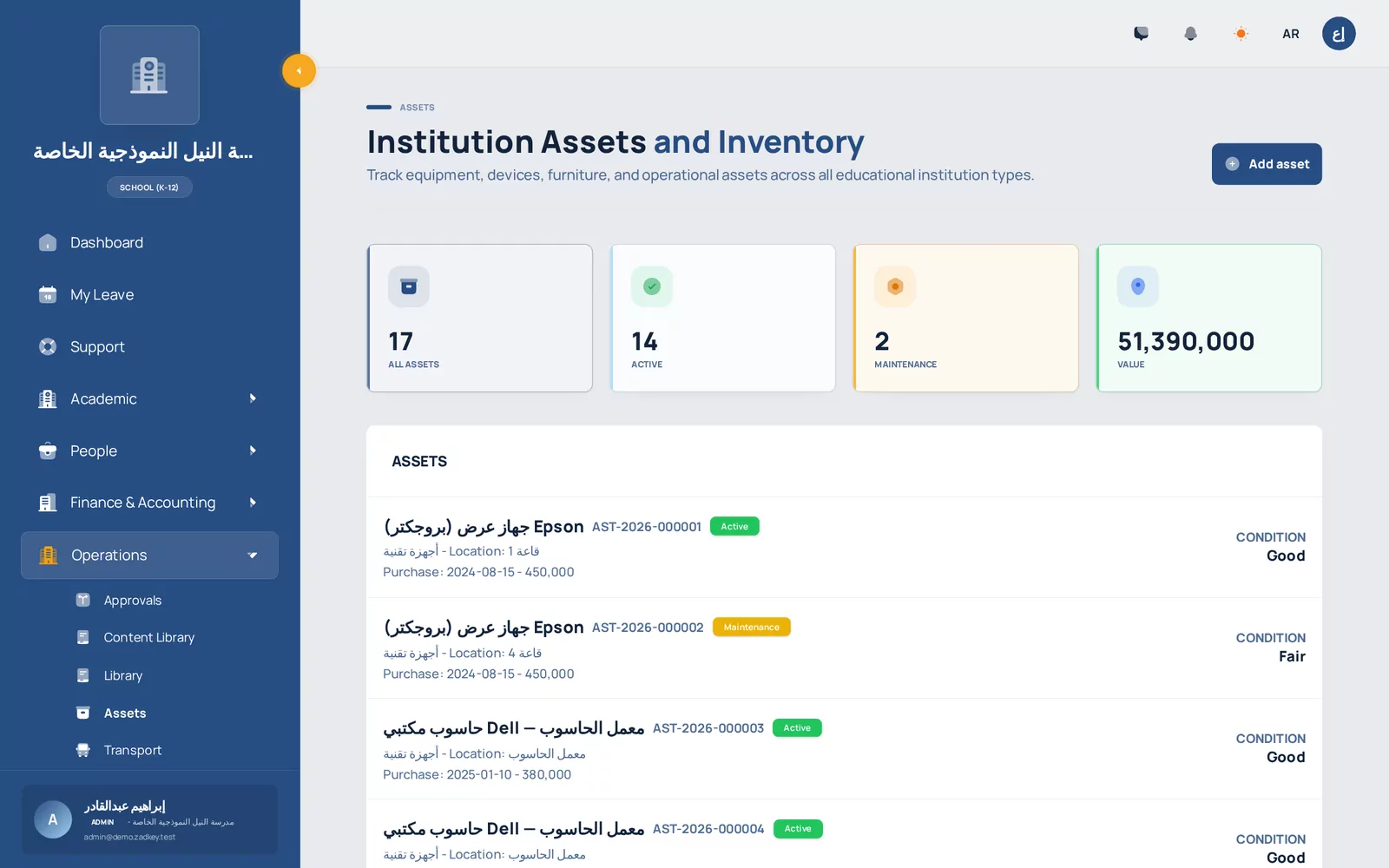Click the admin user profile card
1389x868 pixels.
tap(149, 820)
